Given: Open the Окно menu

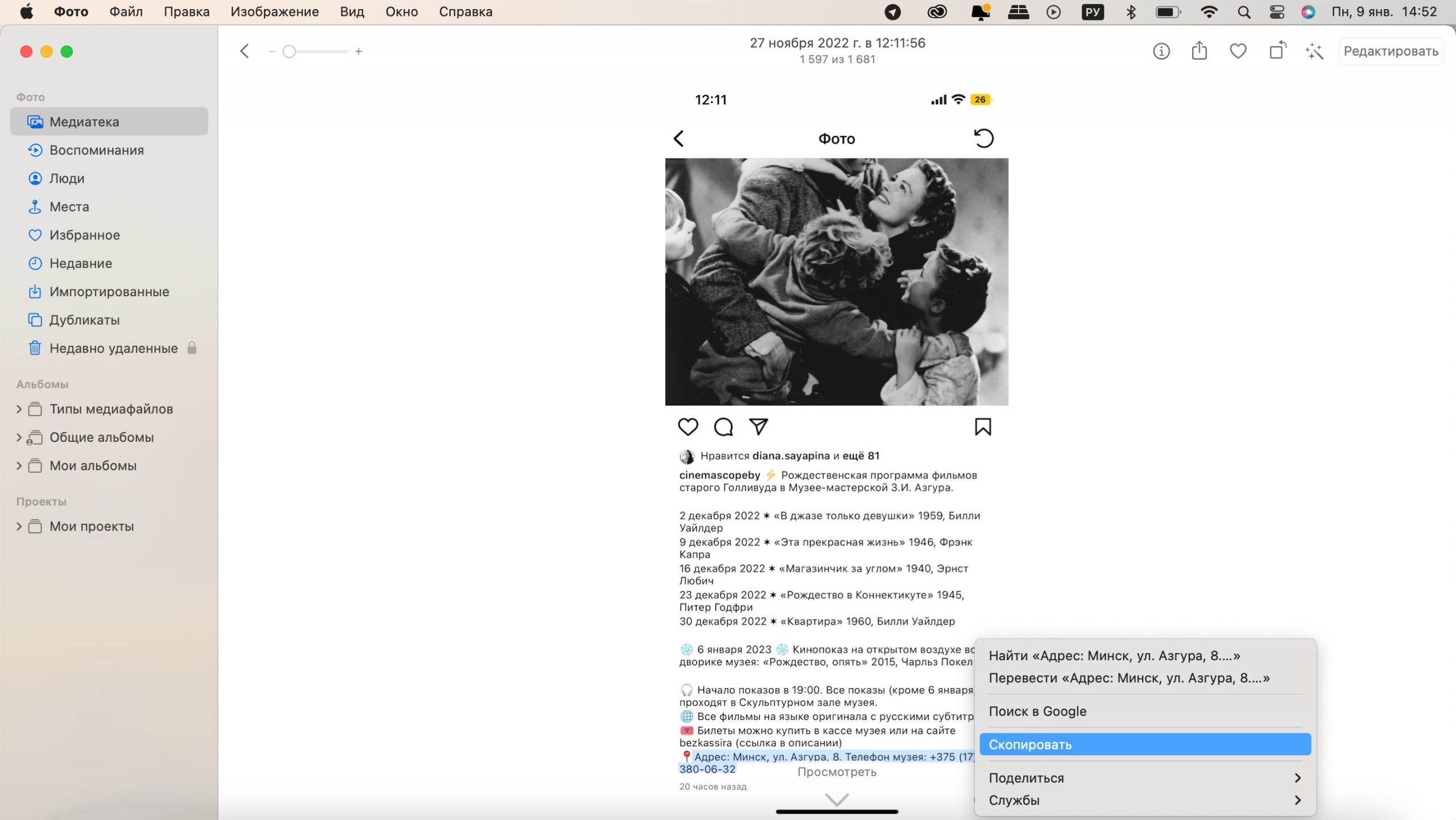Looking at the screenshot, I should pos(402,12).
